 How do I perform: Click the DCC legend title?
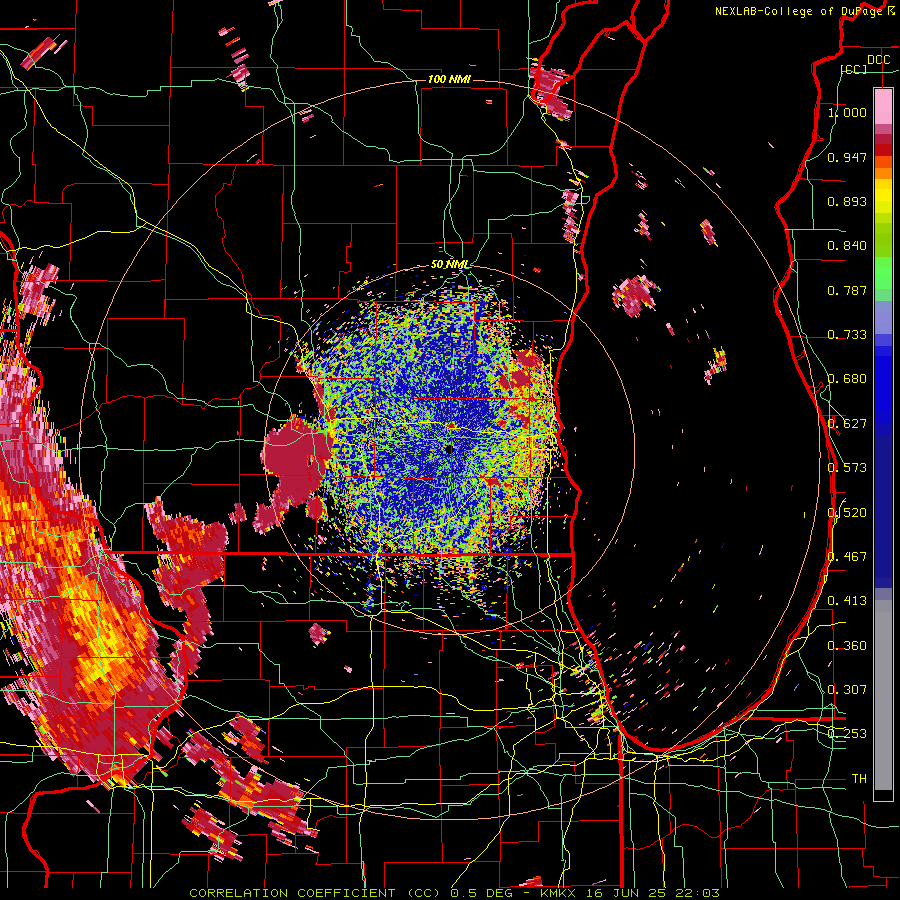[878, 60]
